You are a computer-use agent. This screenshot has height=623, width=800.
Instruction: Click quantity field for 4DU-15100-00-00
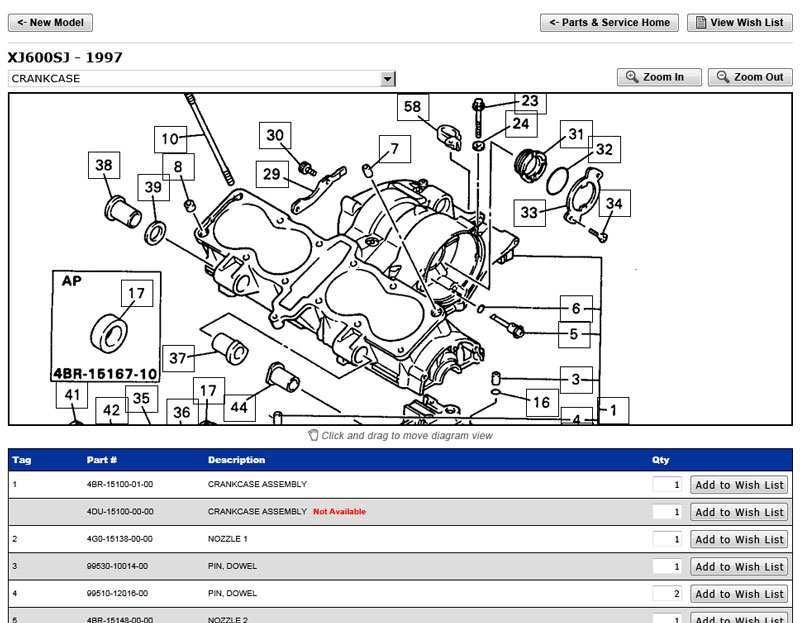(x=667, y=512)
